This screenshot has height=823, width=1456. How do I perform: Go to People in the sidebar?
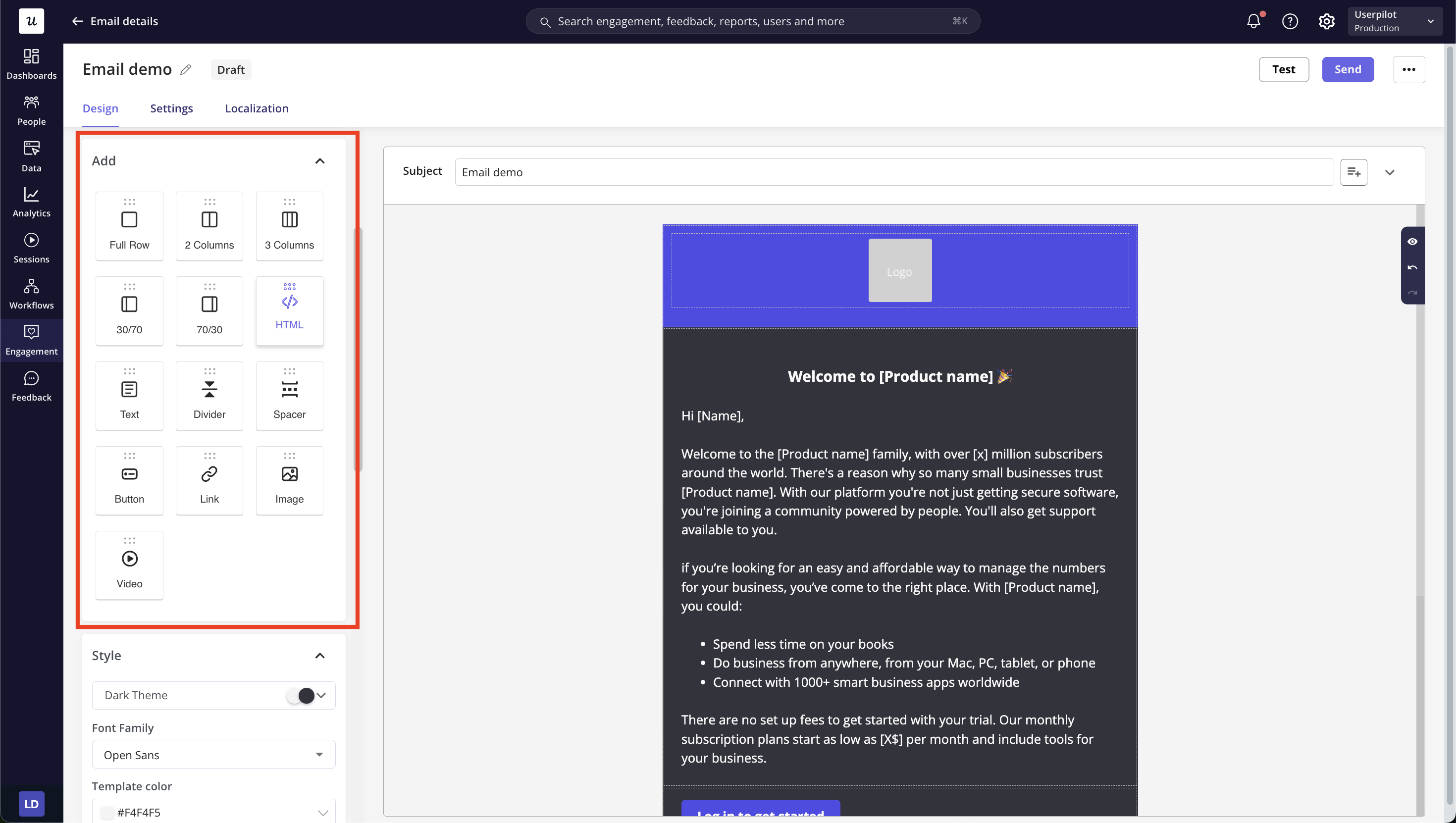tap(31, 110)
